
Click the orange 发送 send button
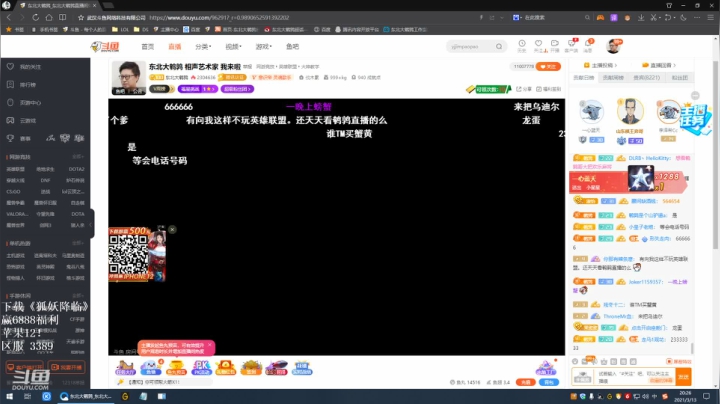coord(683,377)
